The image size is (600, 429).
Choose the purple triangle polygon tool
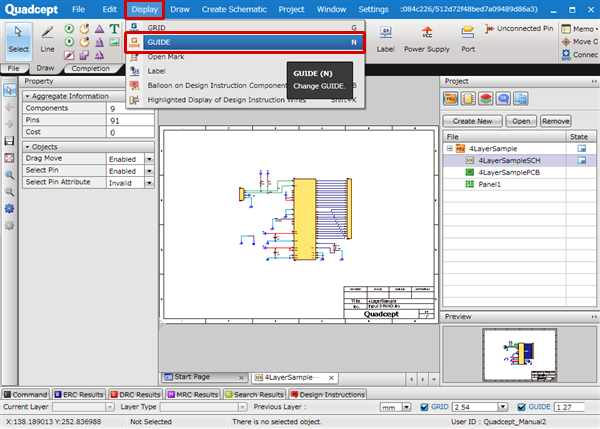tap(99, 29)
